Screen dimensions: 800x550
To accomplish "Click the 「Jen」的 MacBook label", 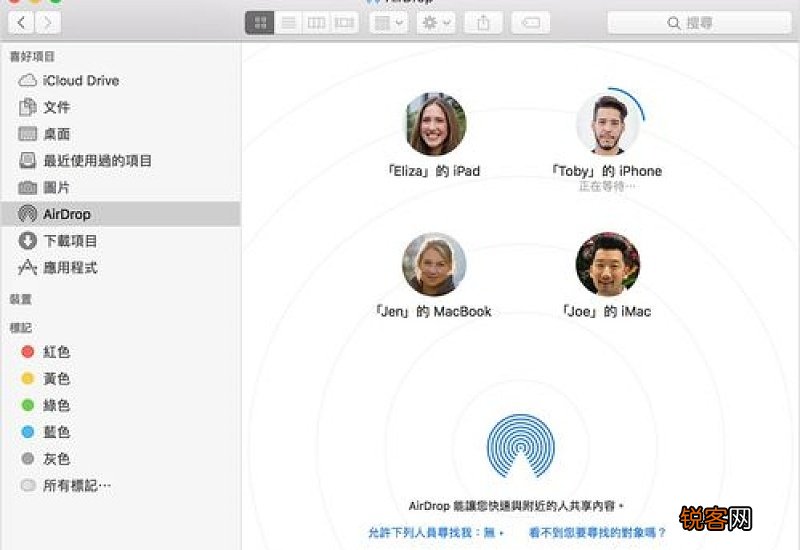I will click(x=433, y=311).
